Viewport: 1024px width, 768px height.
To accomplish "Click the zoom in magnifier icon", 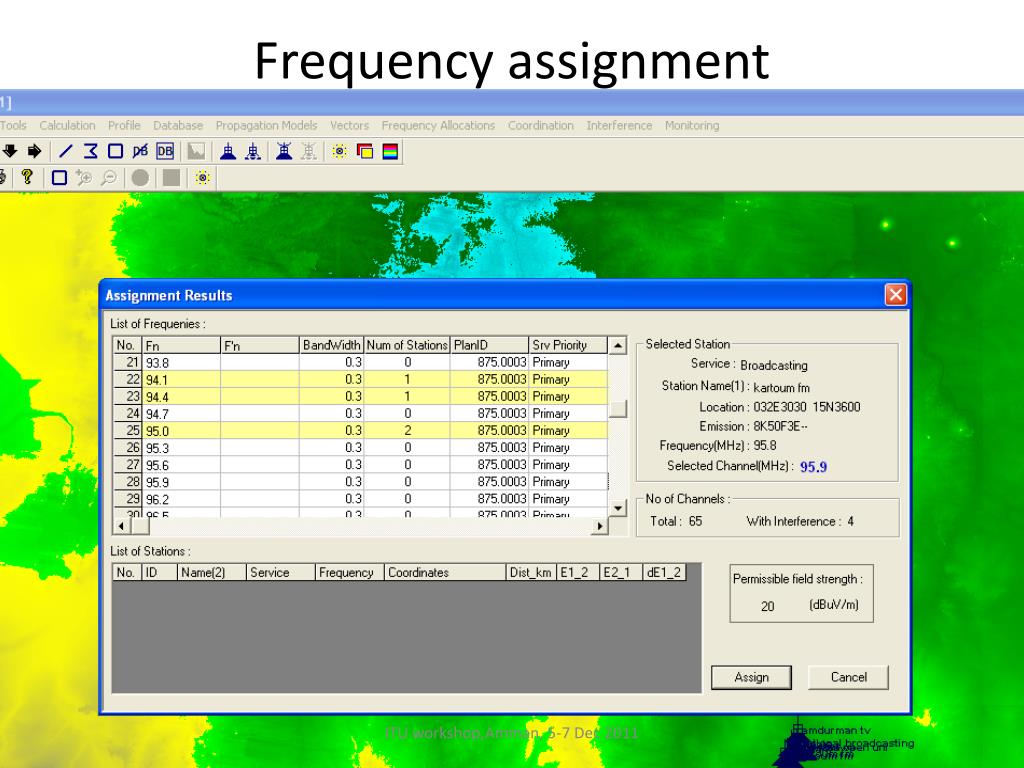I will [84, 177].
